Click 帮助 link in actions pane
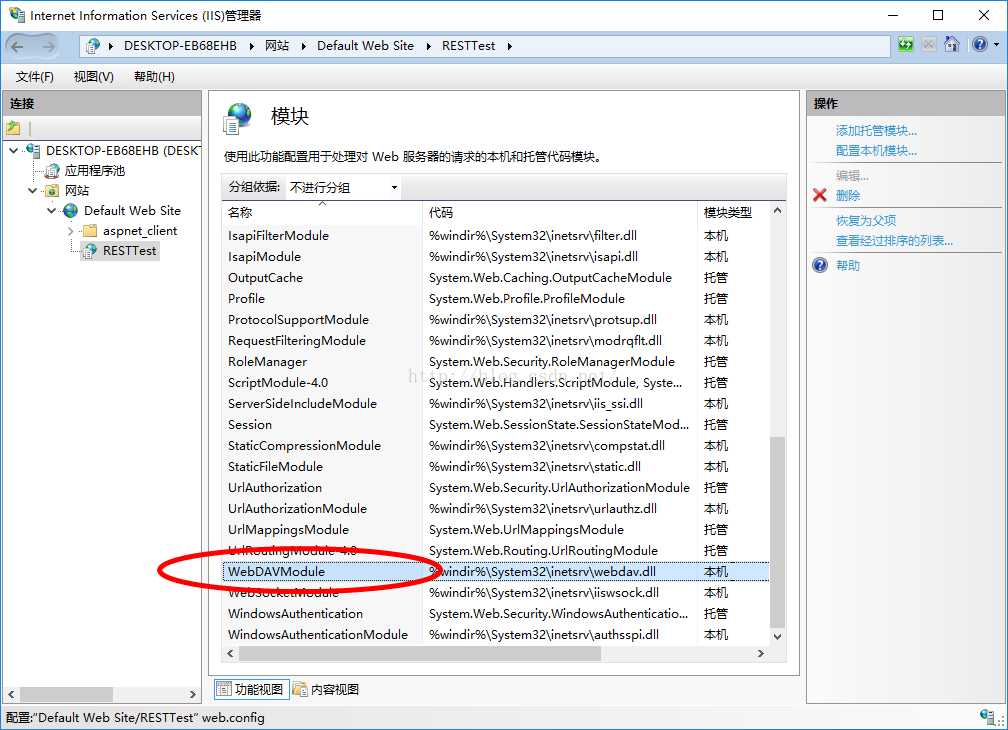Screen dimensions: 1008x730 (x=848, y=265)
